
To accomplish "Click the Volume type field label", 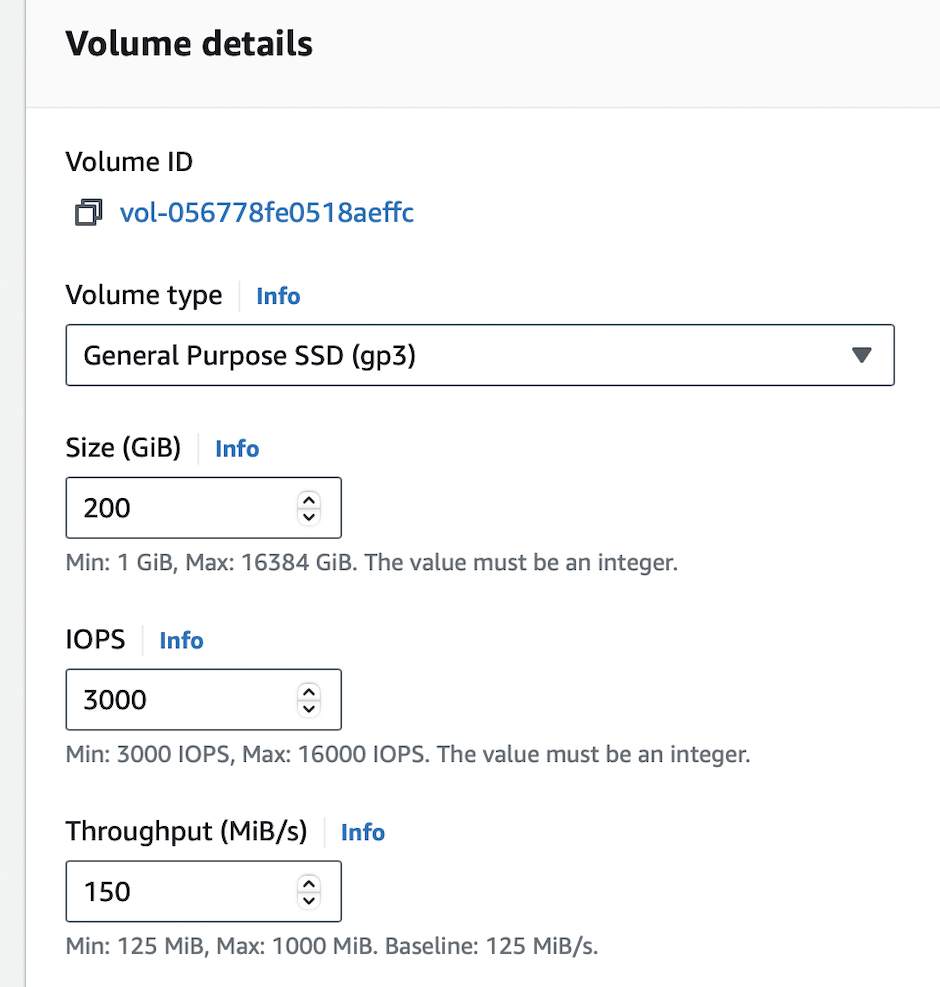I will (143, 296).
